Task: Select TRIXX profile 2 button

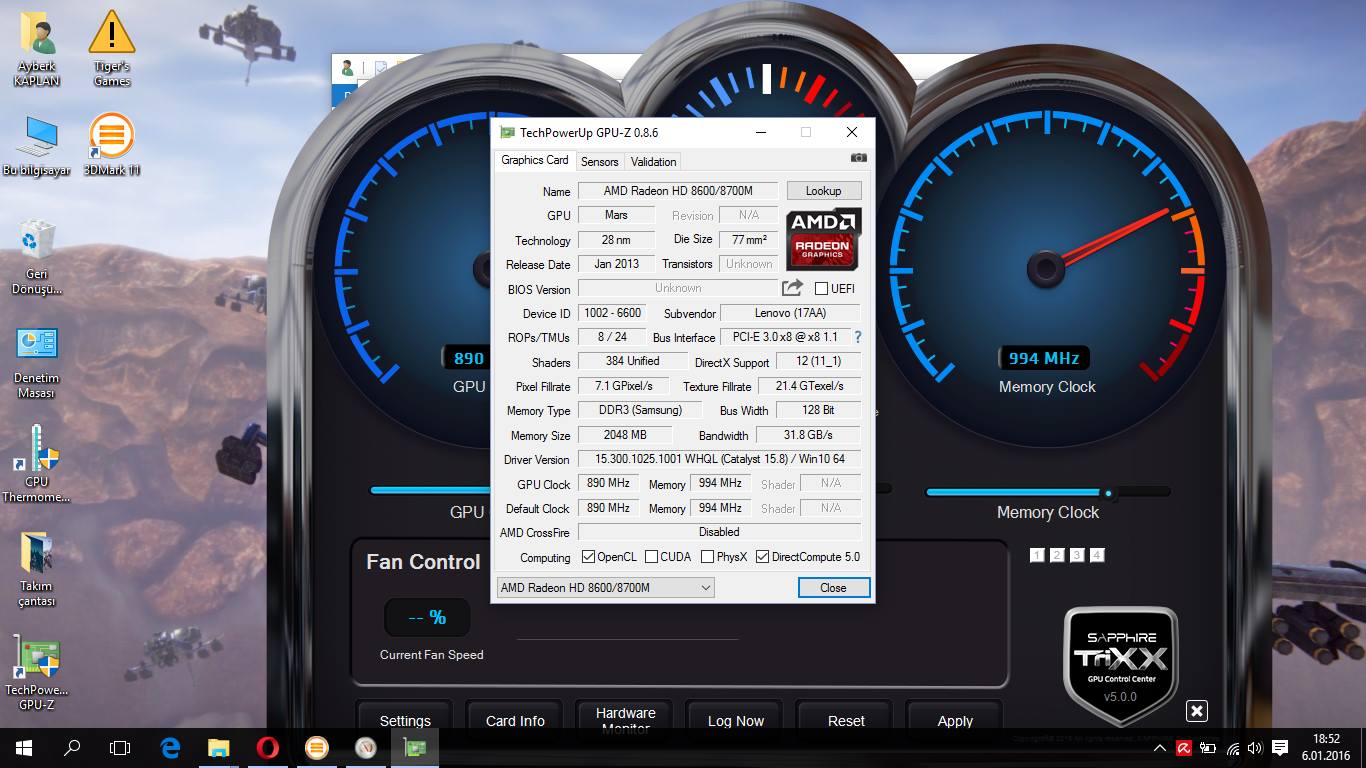Action: coord(1057,555)
